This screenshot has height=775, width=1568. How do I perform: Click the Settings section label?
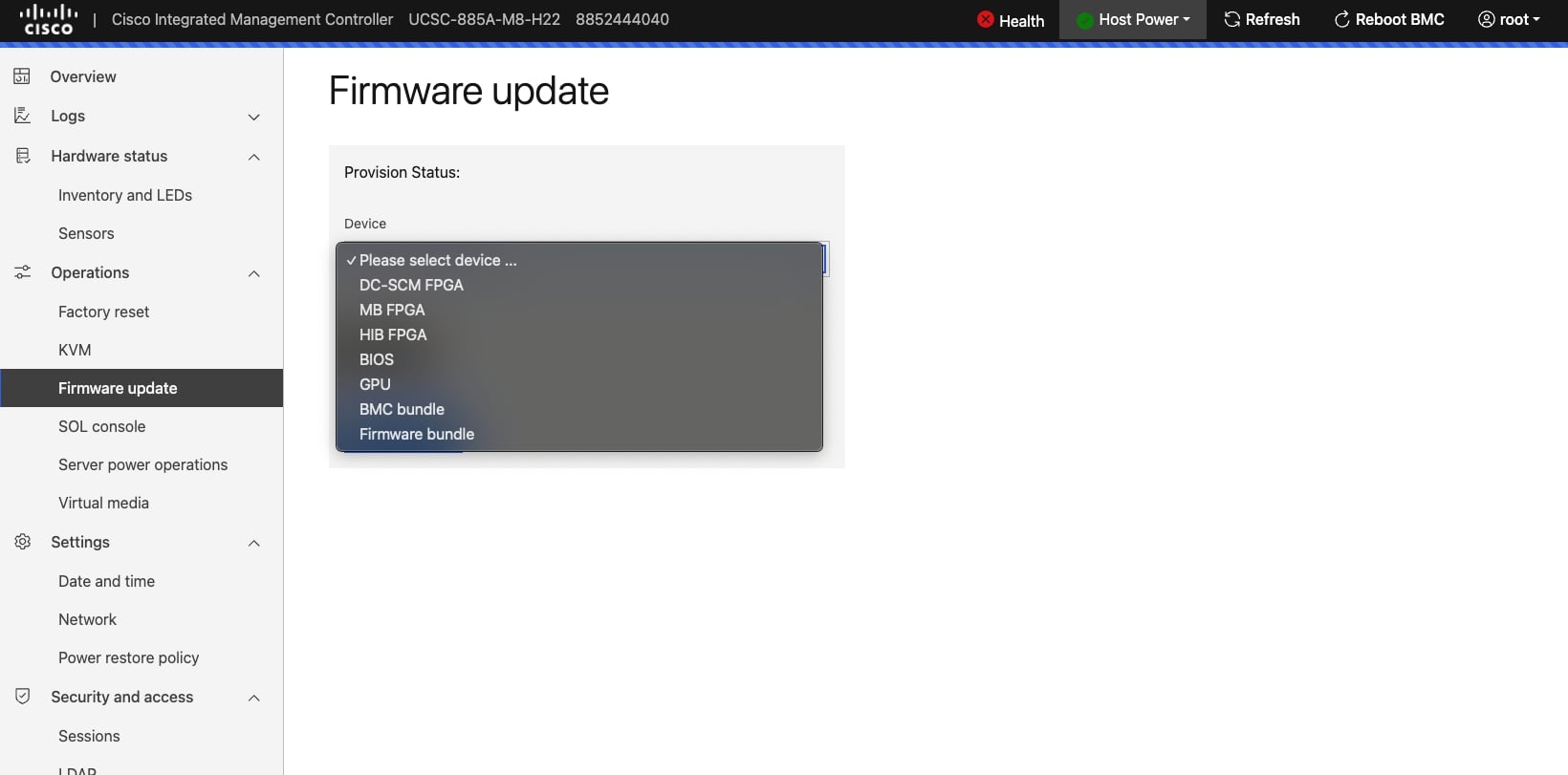coord(80,542)
